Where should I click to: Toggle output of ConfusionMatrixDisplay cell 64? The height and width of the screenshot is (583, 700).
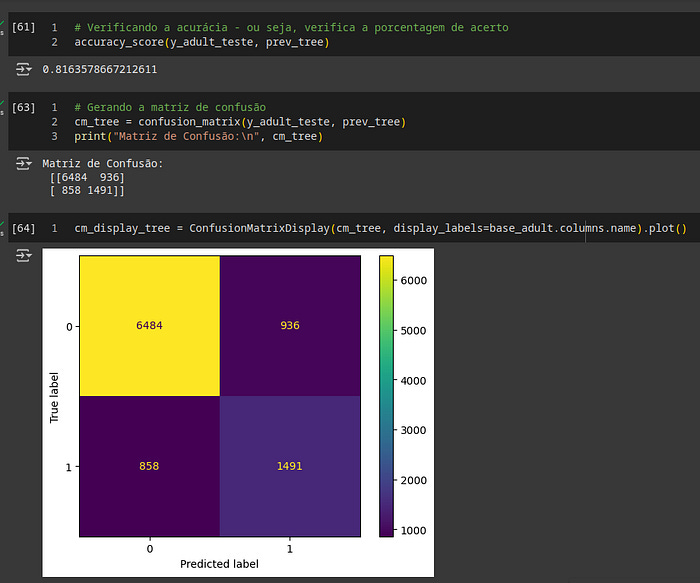[23, 256]
